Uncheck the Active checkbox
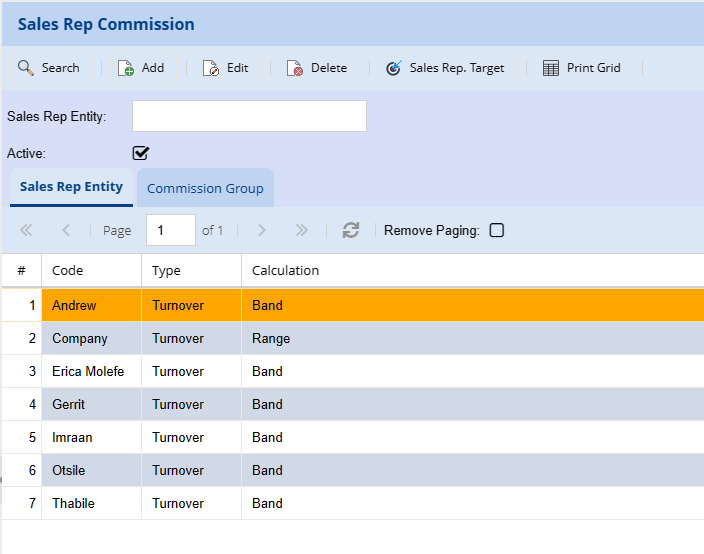The width and height of the screenshot is (704, 554). coord(141,153)
